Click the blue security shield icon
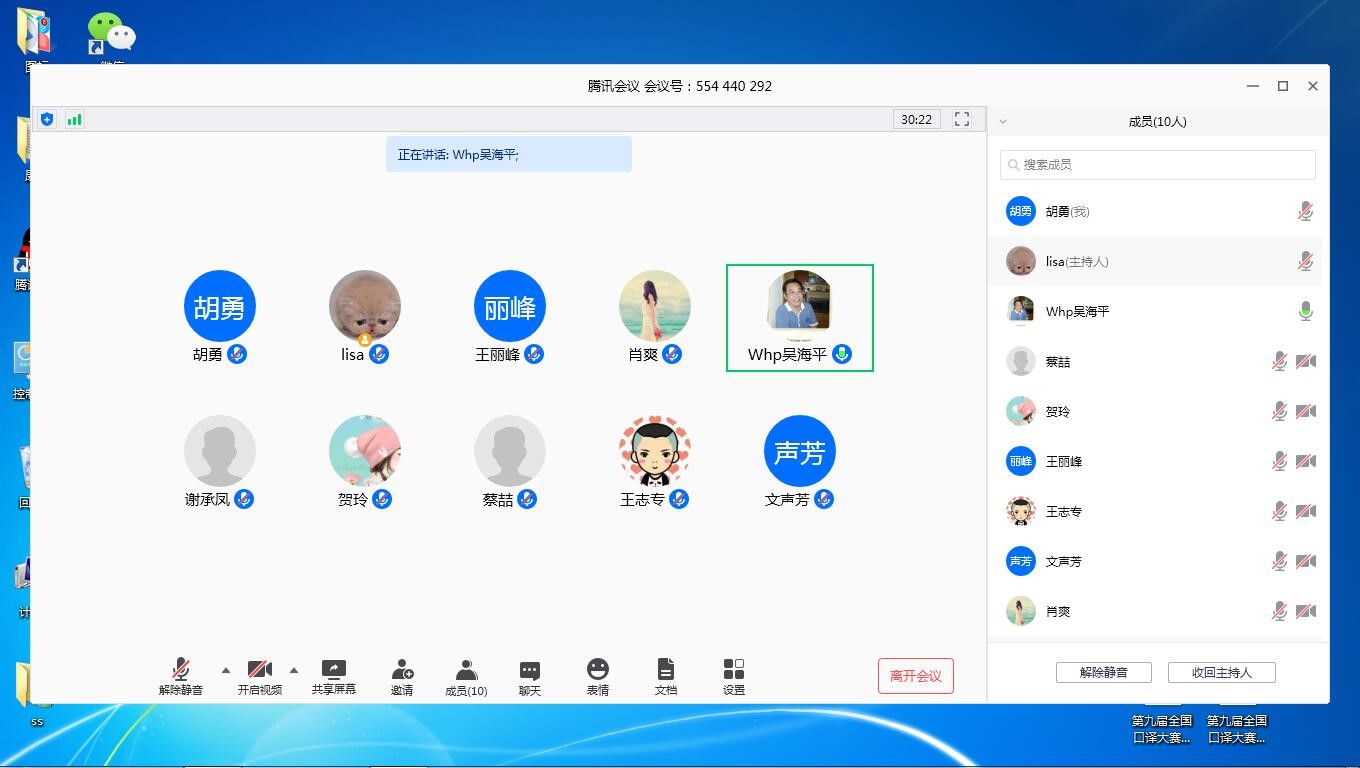Screen dimensions: 1360x768 [47, 120]
